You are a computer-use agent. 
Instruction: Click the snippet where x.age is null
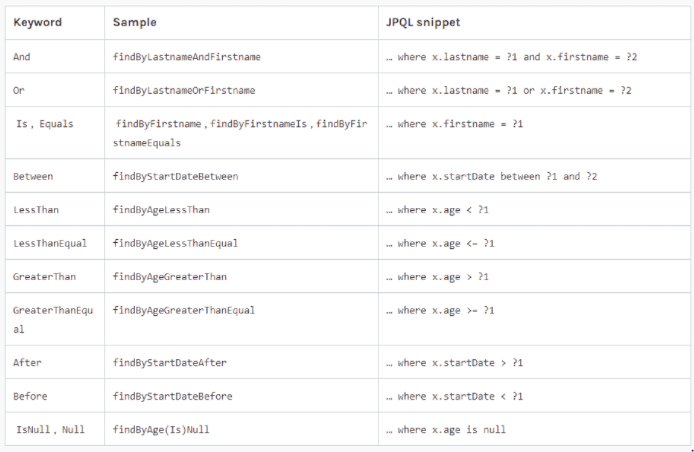click(446, 429)
